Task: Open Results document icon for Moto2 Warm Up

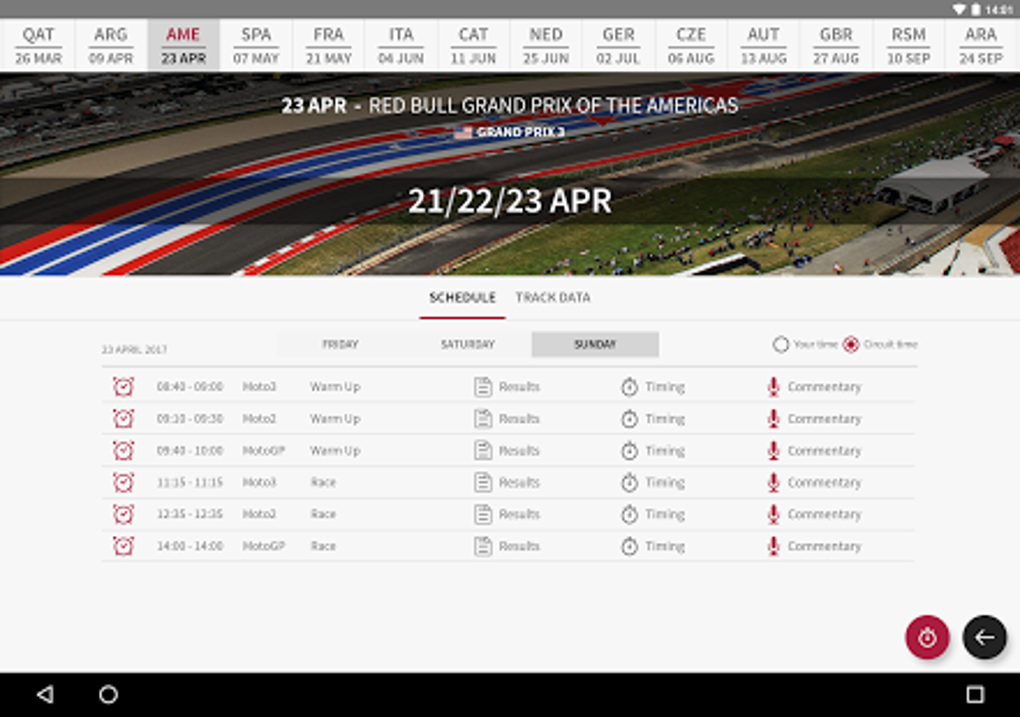Action: pyautogui.click(x=483, y=418)
